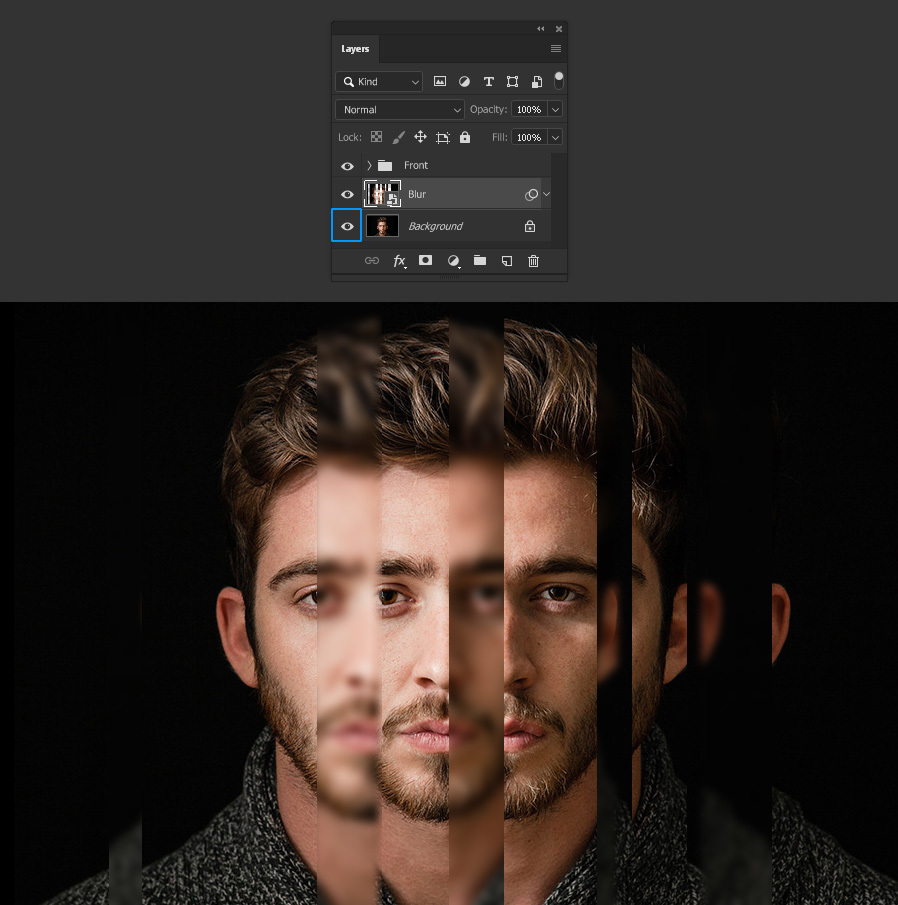Open the Normal blend mode dropdown

click(399, 109)
